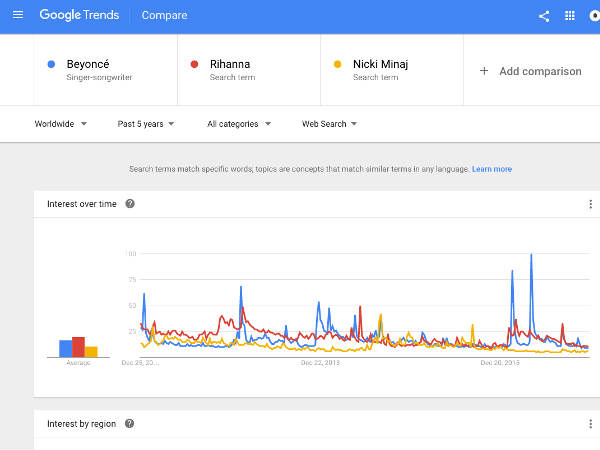Share this comparison via share icon
Image resolution: width=600 pixels, height=450 pixels.
tap(544, 16)
